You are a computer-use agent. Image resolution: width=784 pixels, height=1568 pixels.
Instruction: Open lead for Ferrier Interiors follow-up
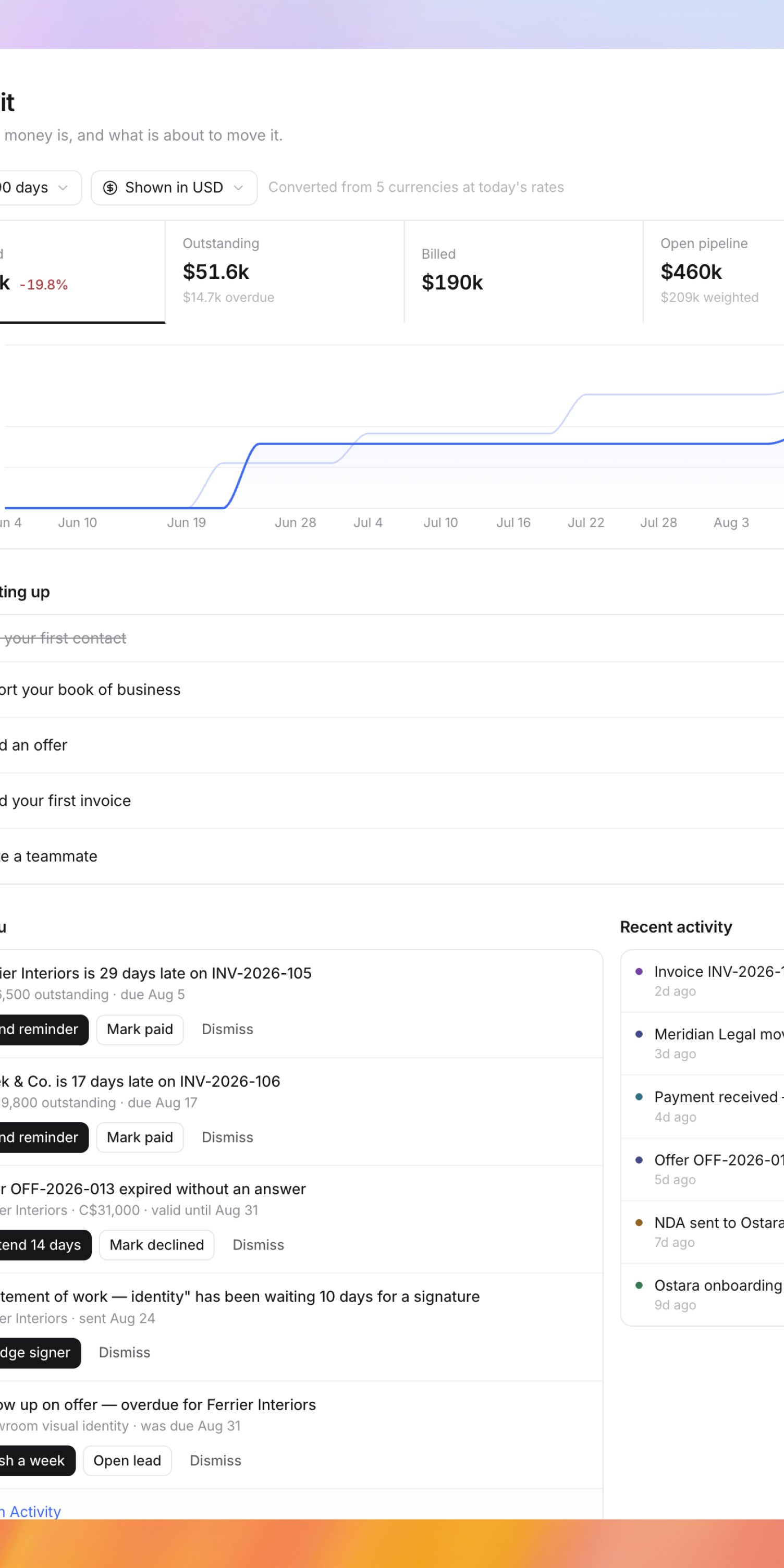coord(127,1460)
